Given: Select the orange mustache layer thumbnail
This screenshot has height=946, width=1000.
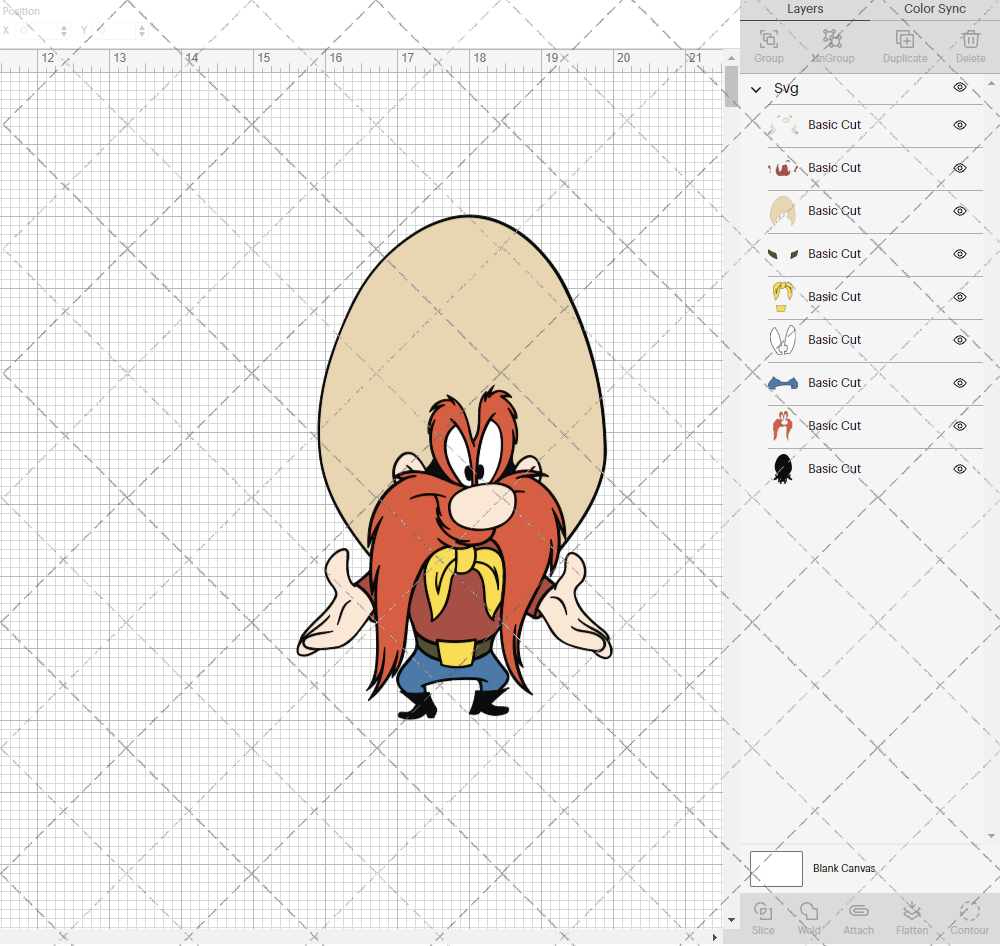Looking at the screenshot, I should pyautogui.click(x=783, y=426).
